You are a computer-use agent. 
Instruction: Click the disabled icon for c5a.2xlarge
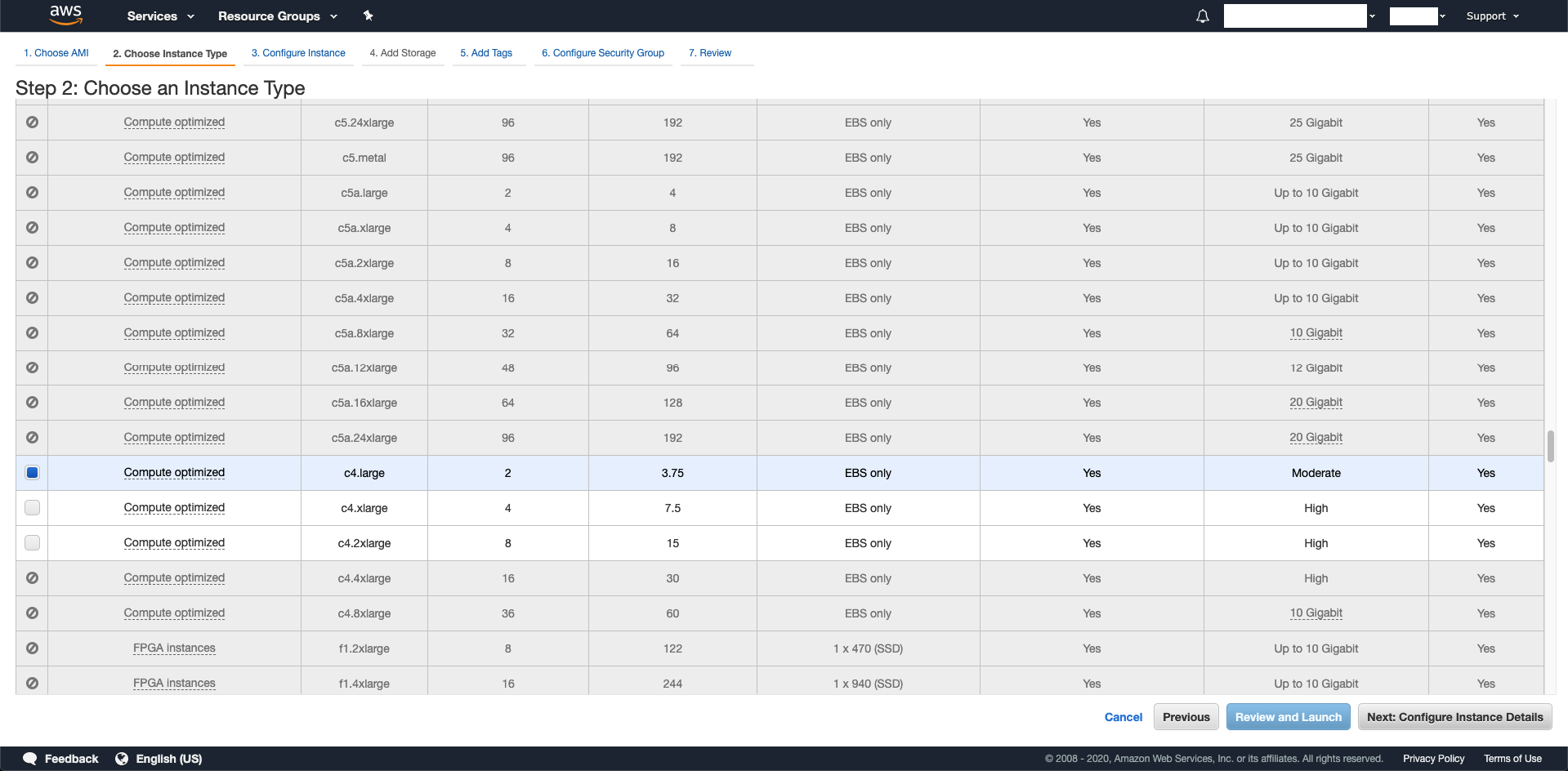pyautogui.click(x=32, y=263)
